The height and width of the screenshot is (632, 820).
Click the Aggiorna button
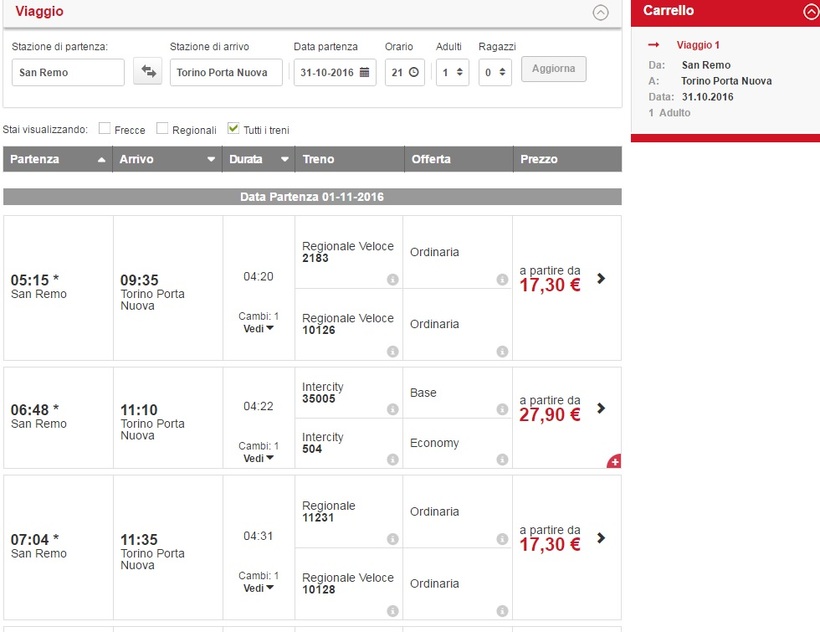[553, 69]
